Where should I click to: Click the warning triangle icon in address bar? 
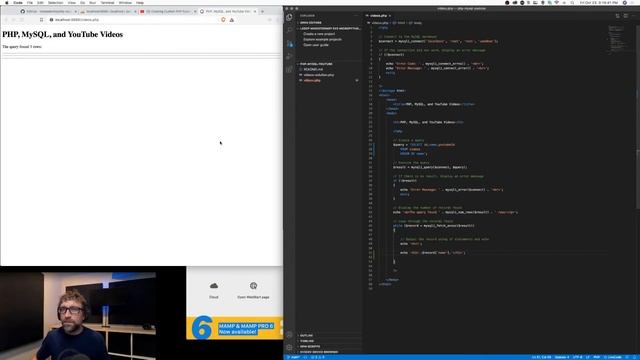pyautogui.click(x=231, y=20)
